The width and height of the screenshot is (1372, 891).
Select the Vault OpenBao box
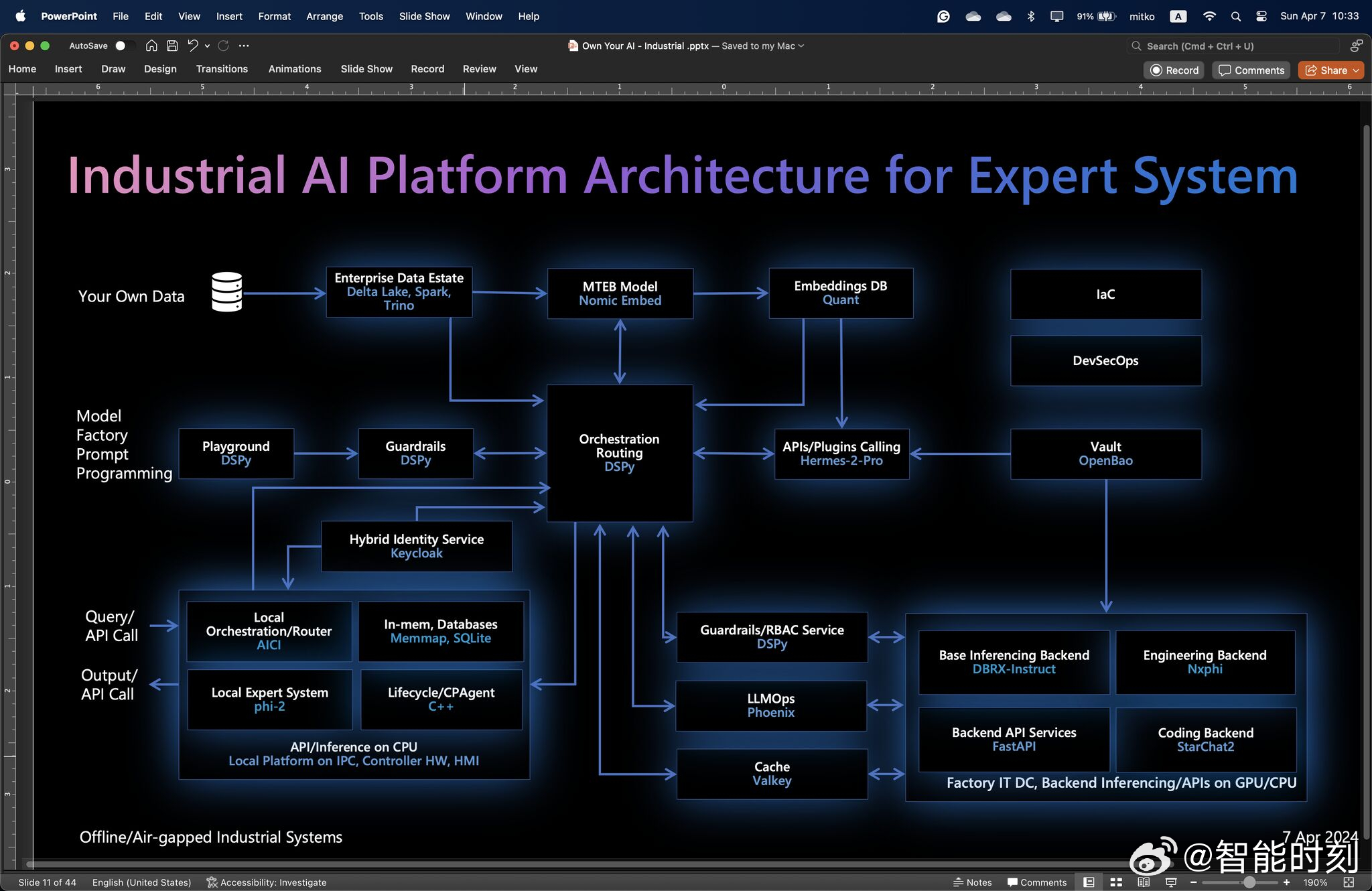pyautogui.click(x=1105, y=454)
